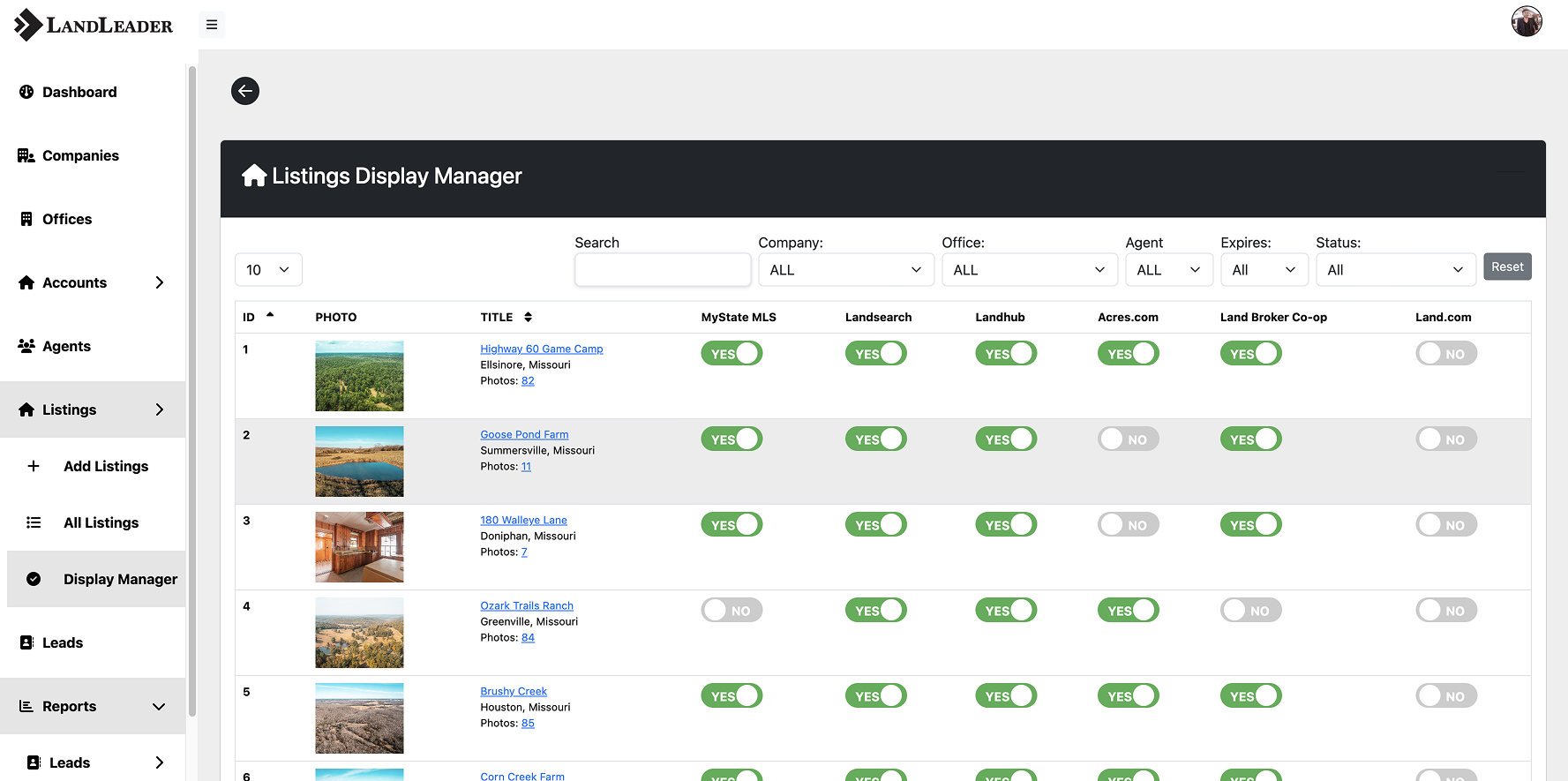Click Goose Pond Farm photo thumbnail
The image size is (1568, 781).
tap(359, 462)
